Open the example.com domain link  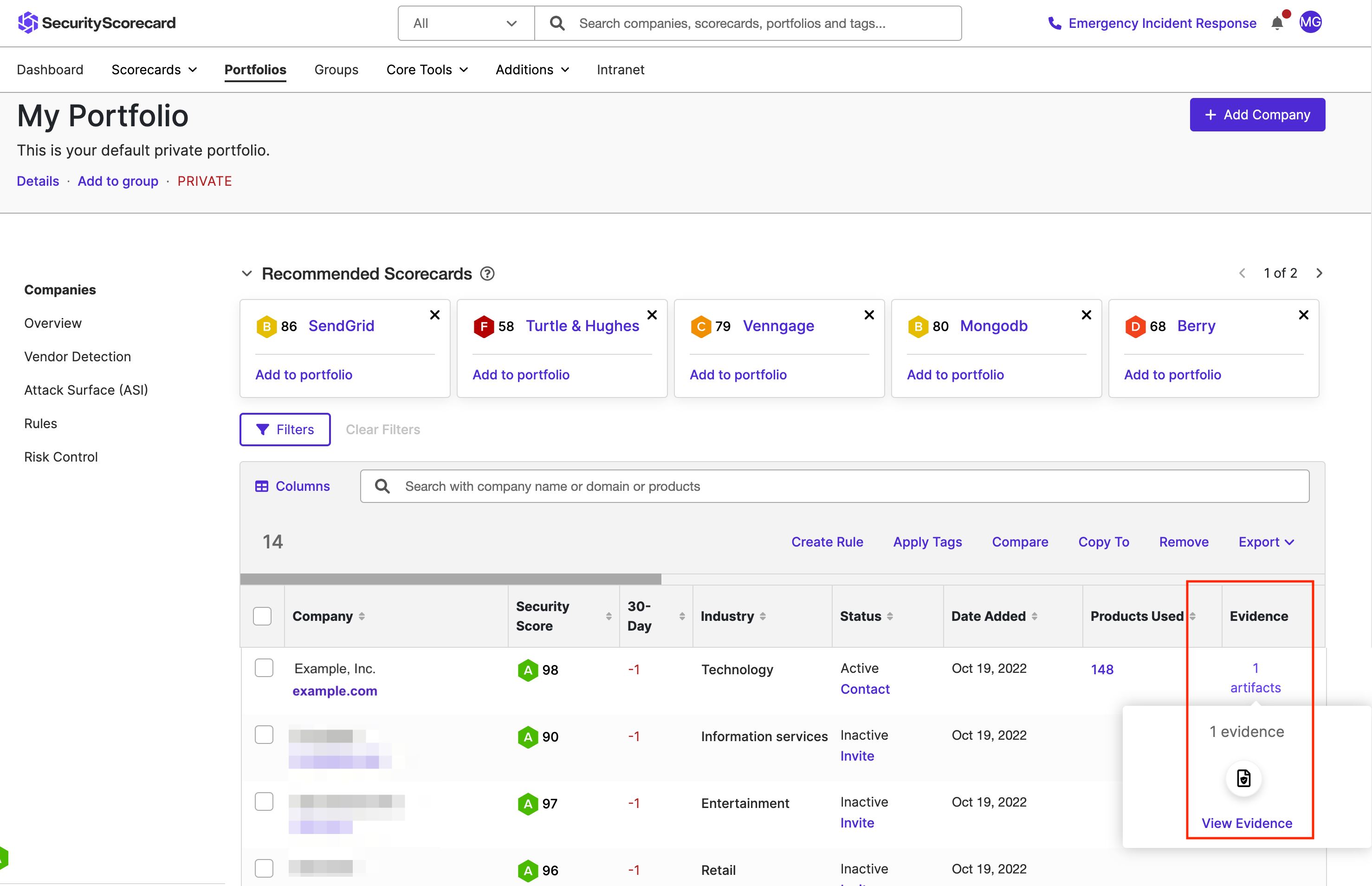[335, 691]
